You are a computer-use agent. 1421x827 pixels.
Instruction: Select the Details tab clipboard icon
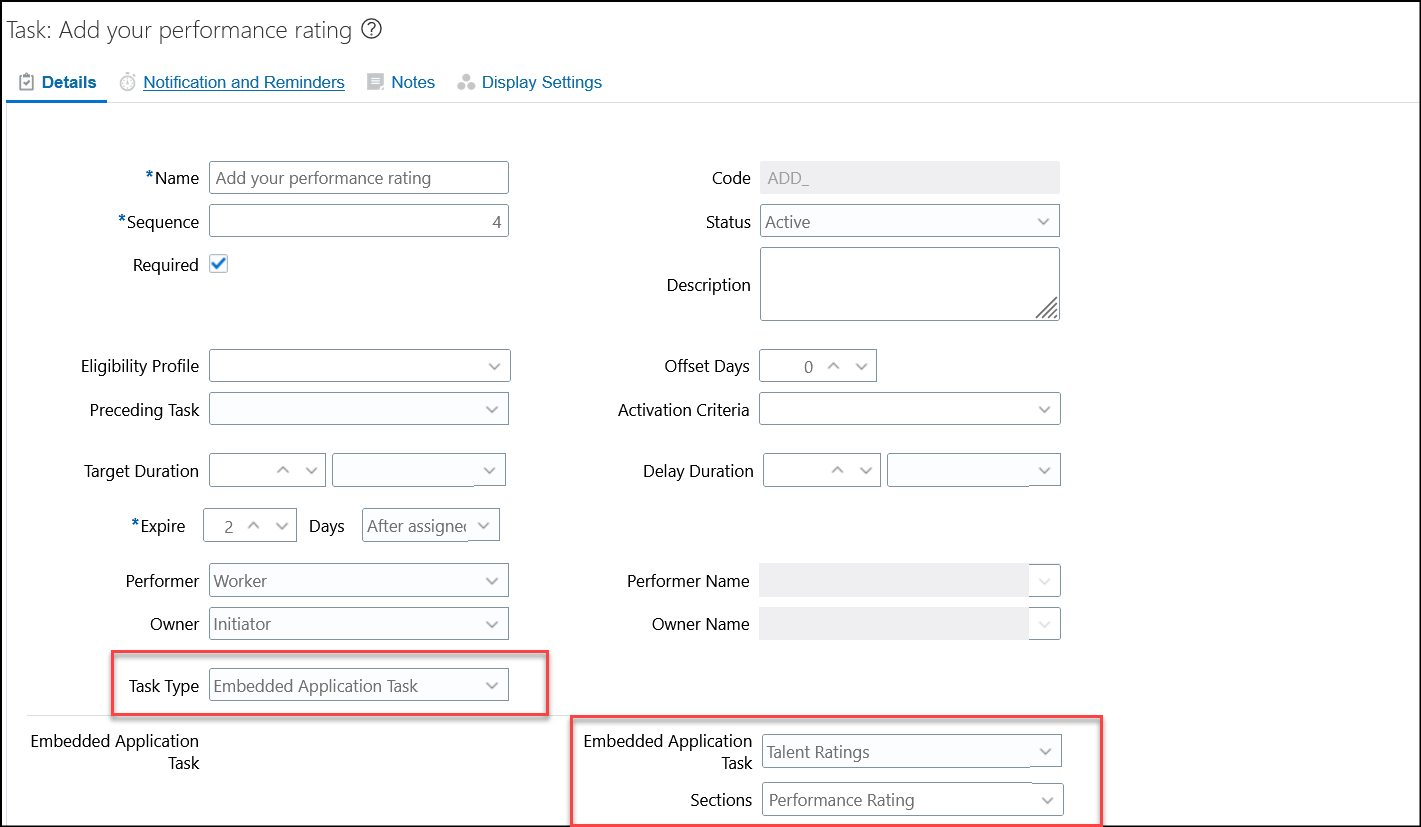click(x=27, y=82)
